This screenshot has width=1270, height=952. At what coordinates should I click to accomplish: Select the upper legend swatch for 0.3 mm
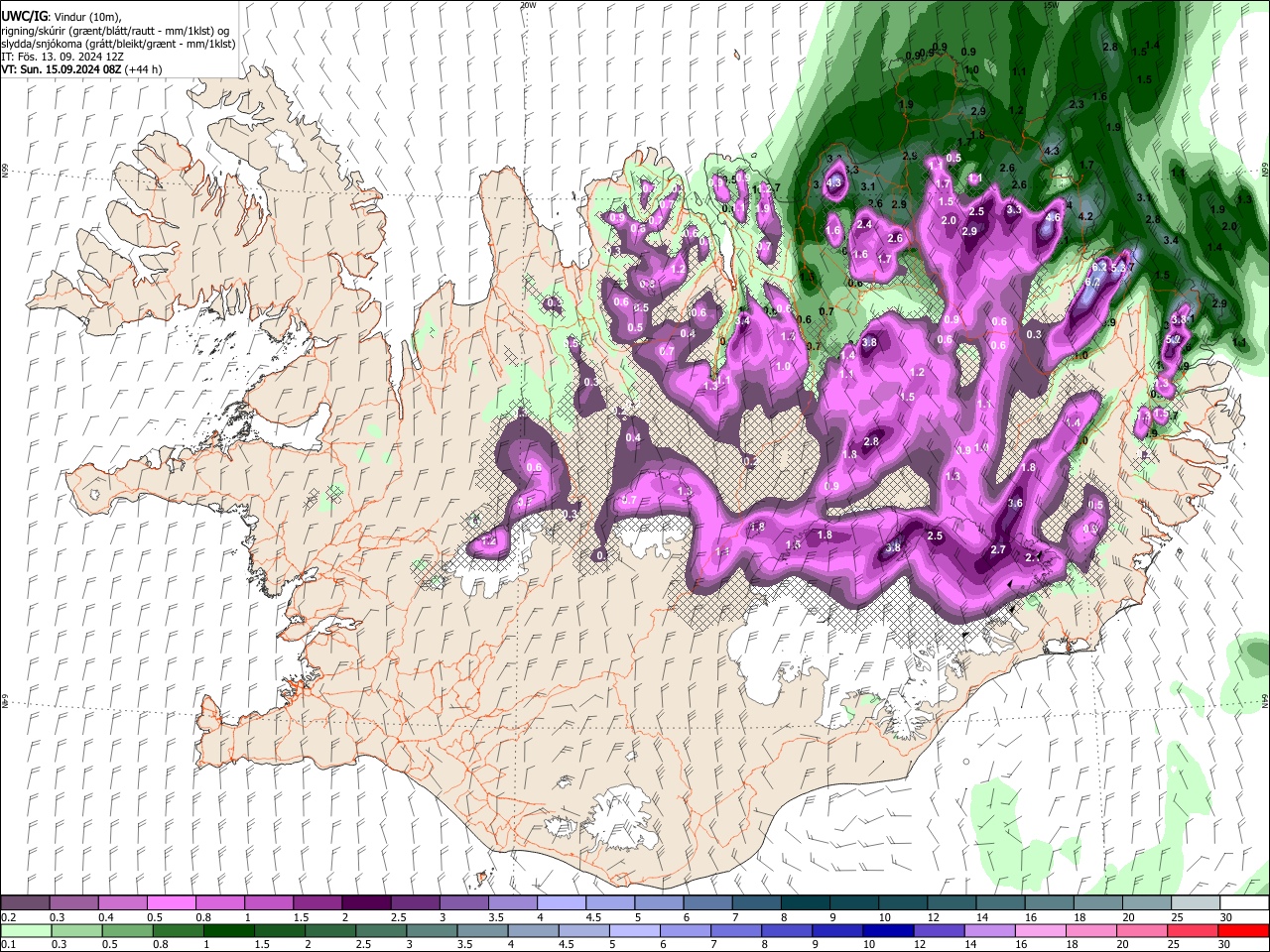click(73, 903)
